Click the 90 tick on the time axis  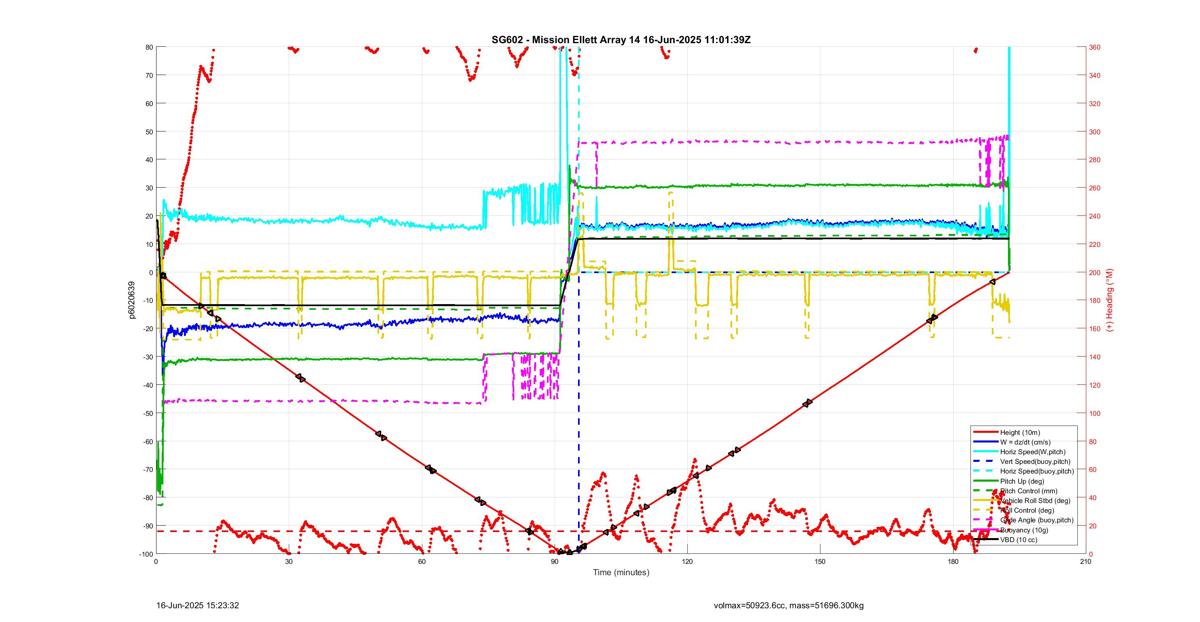(555, 562)
